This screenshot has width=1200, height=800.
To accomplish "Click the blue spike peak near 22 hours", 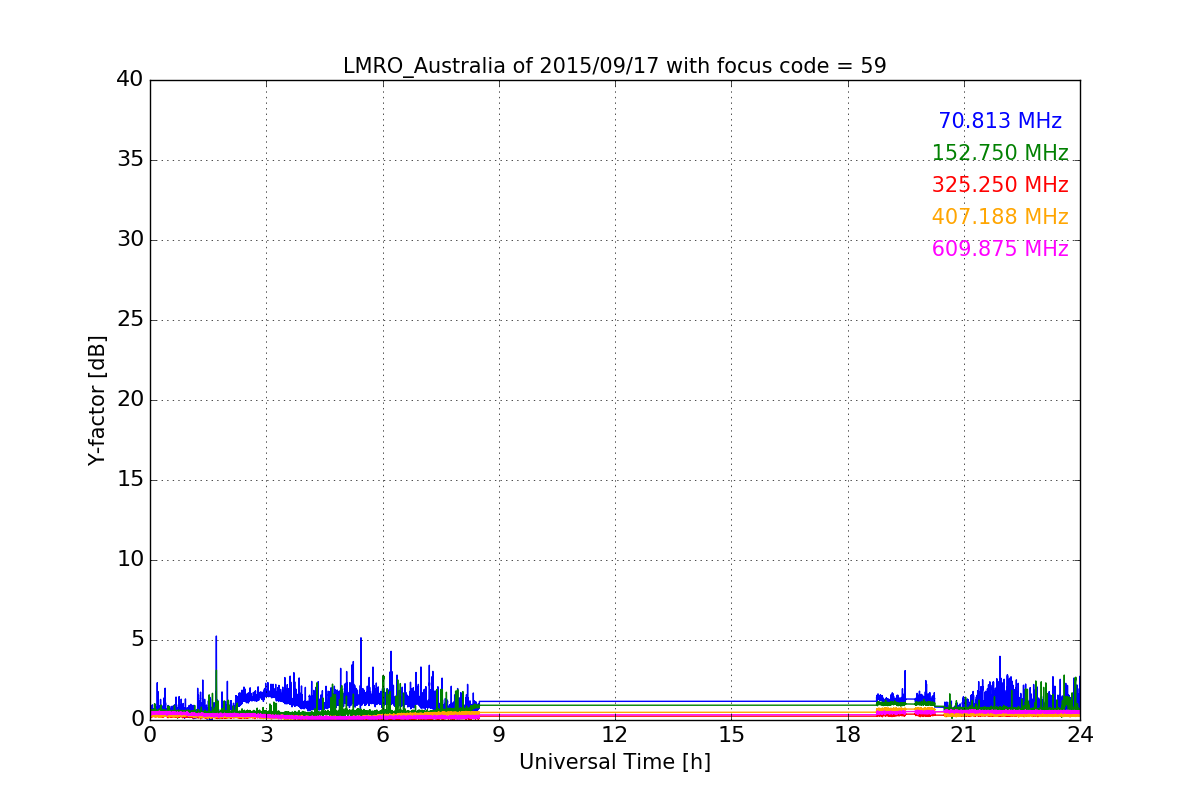I will point(1000,658).
